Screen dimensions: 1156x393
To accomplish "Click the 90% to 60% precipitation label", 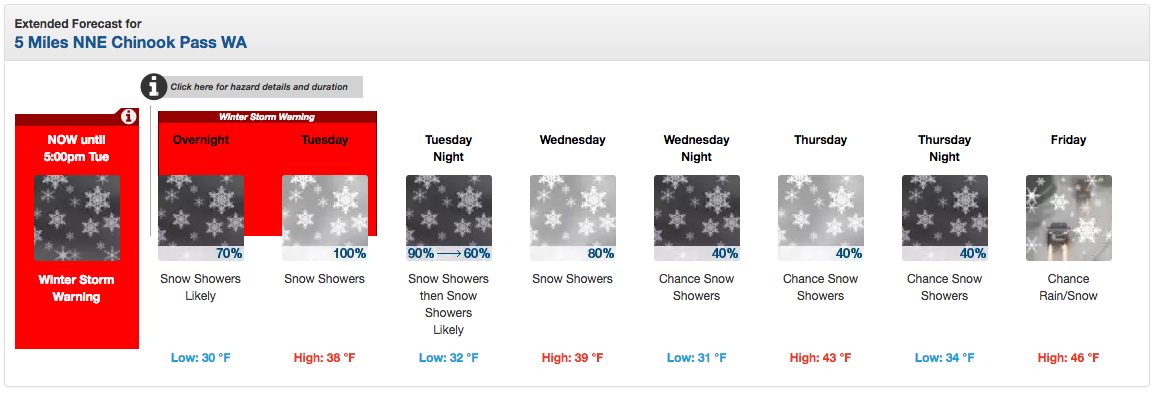I will 448,254.
